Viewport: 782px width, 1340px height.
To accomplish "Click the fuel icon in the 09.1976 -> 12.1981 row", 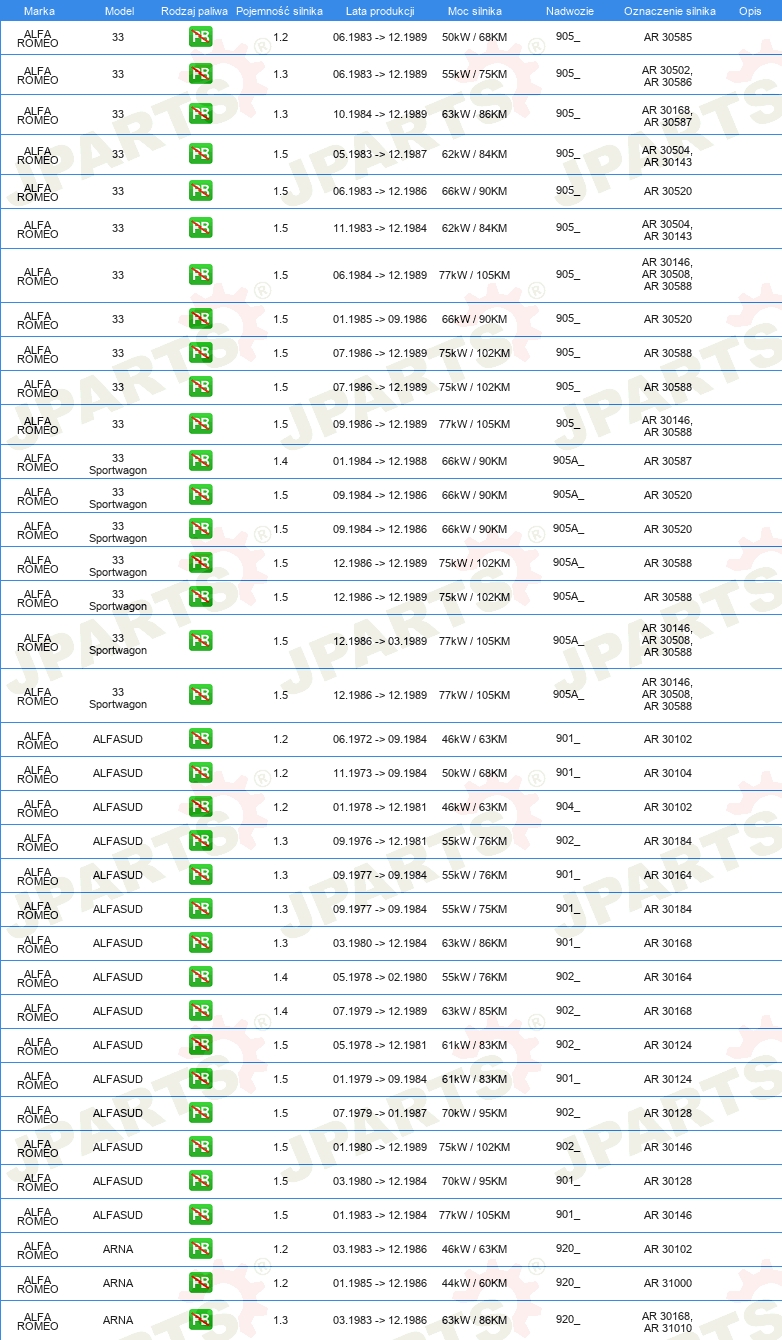I will point(200,841).
